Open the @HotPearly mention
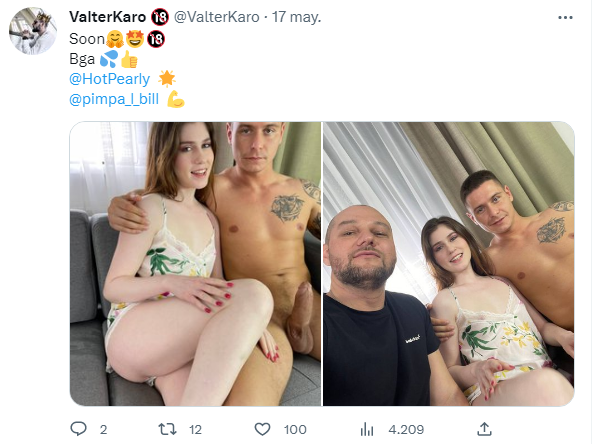The image size is (612, 444). pyautogui.click(x=107, y=78)
